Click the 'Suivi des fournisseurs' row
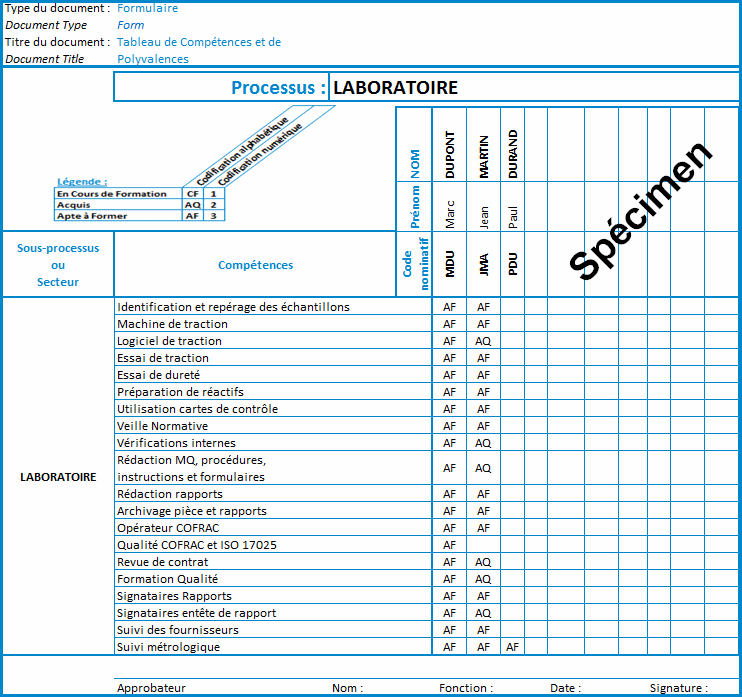742x697 pixels. tap(273, 630)
